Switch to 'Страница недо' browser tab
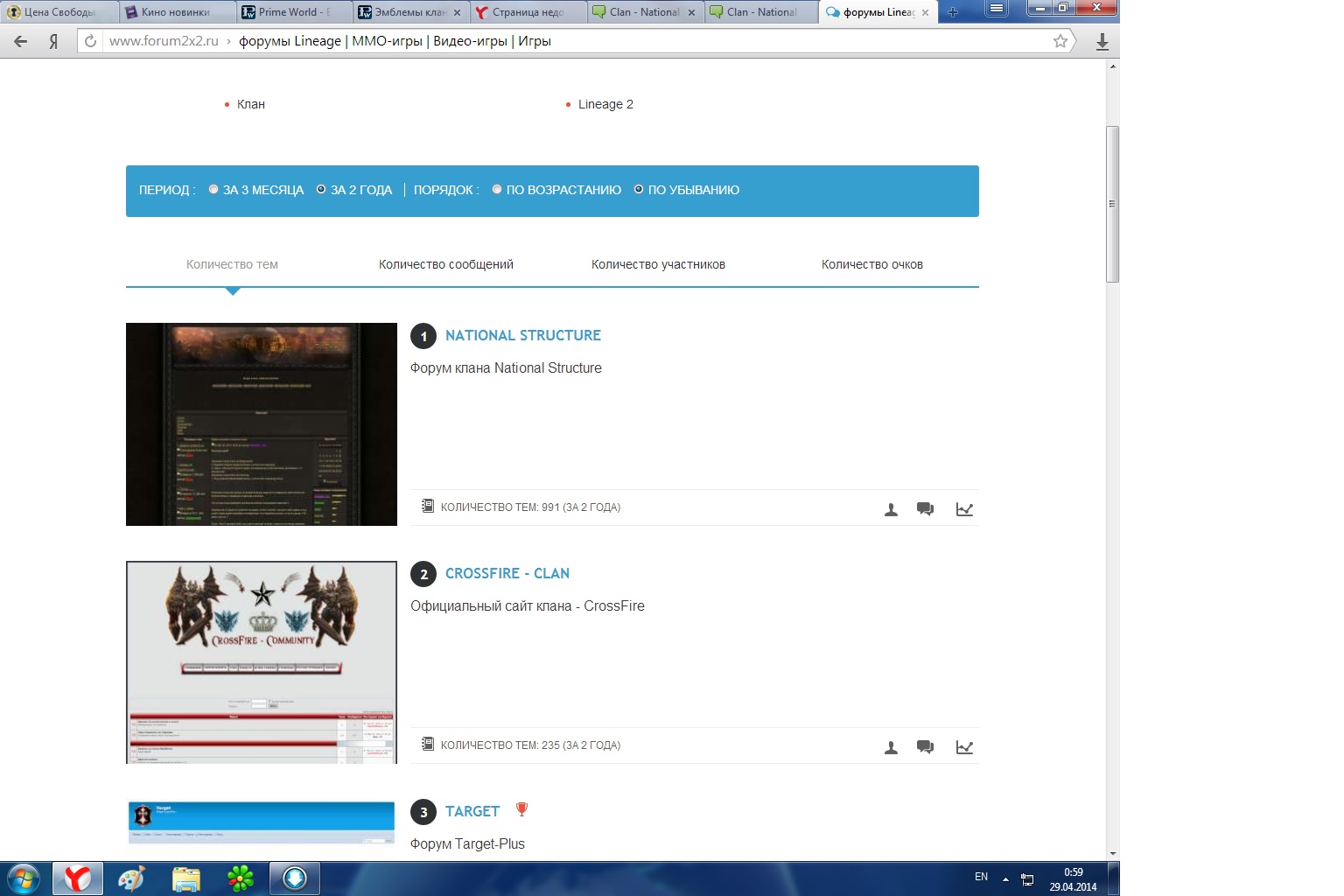This screenshot has width=1344, height=896. click(528, 12)
